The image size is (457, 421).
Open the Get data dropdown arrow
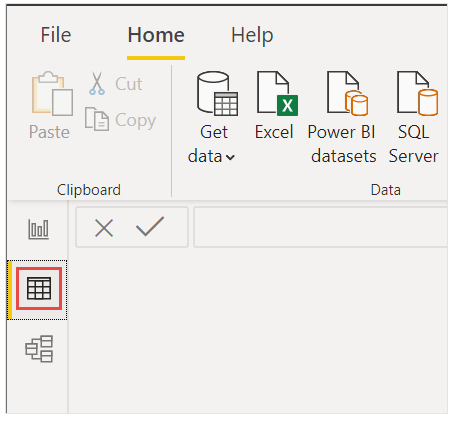point(230,157)
